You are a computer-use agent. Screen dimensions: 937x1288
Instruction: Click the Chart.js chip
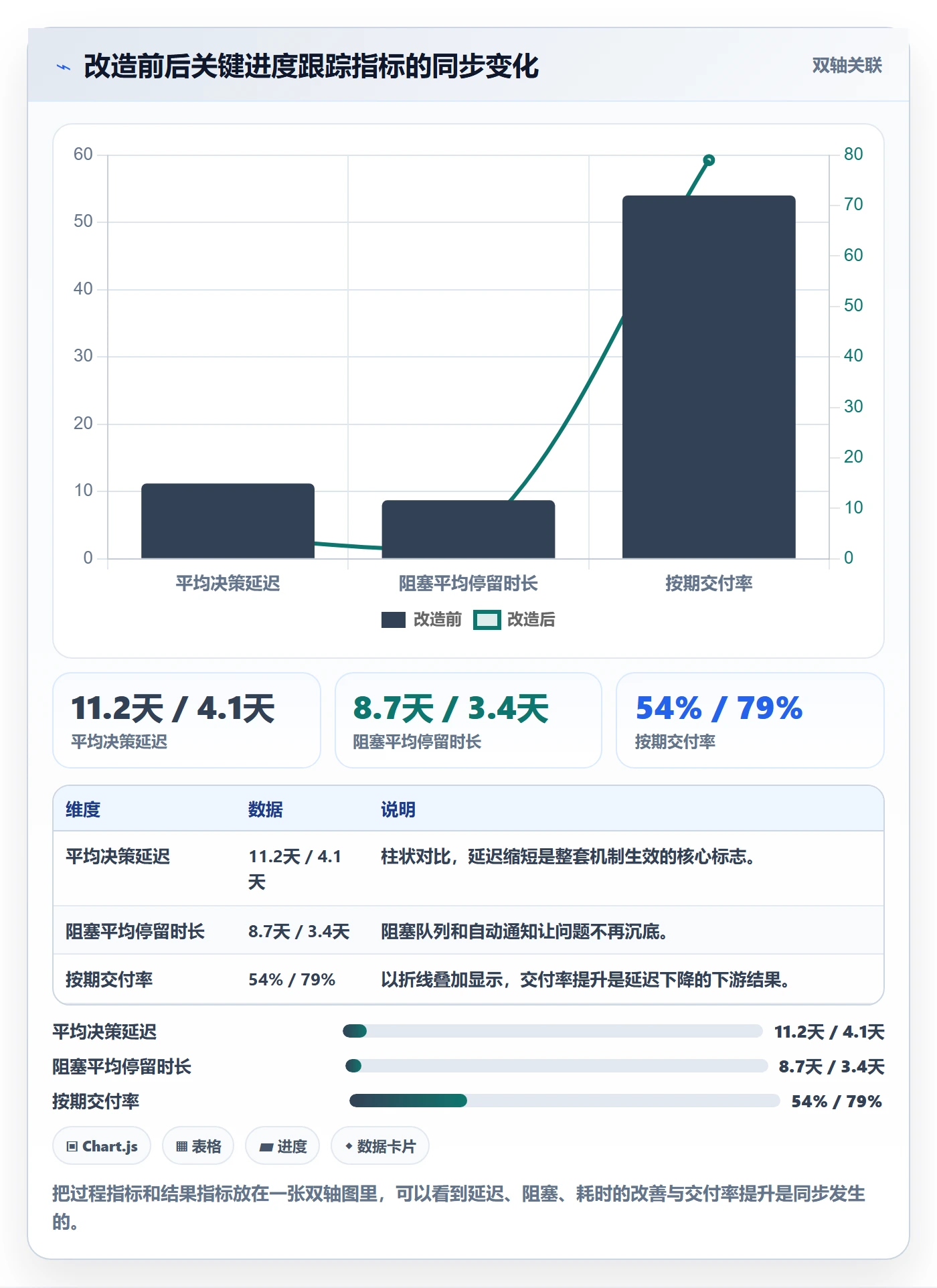pyautogui.click(x=102, y=1146)
